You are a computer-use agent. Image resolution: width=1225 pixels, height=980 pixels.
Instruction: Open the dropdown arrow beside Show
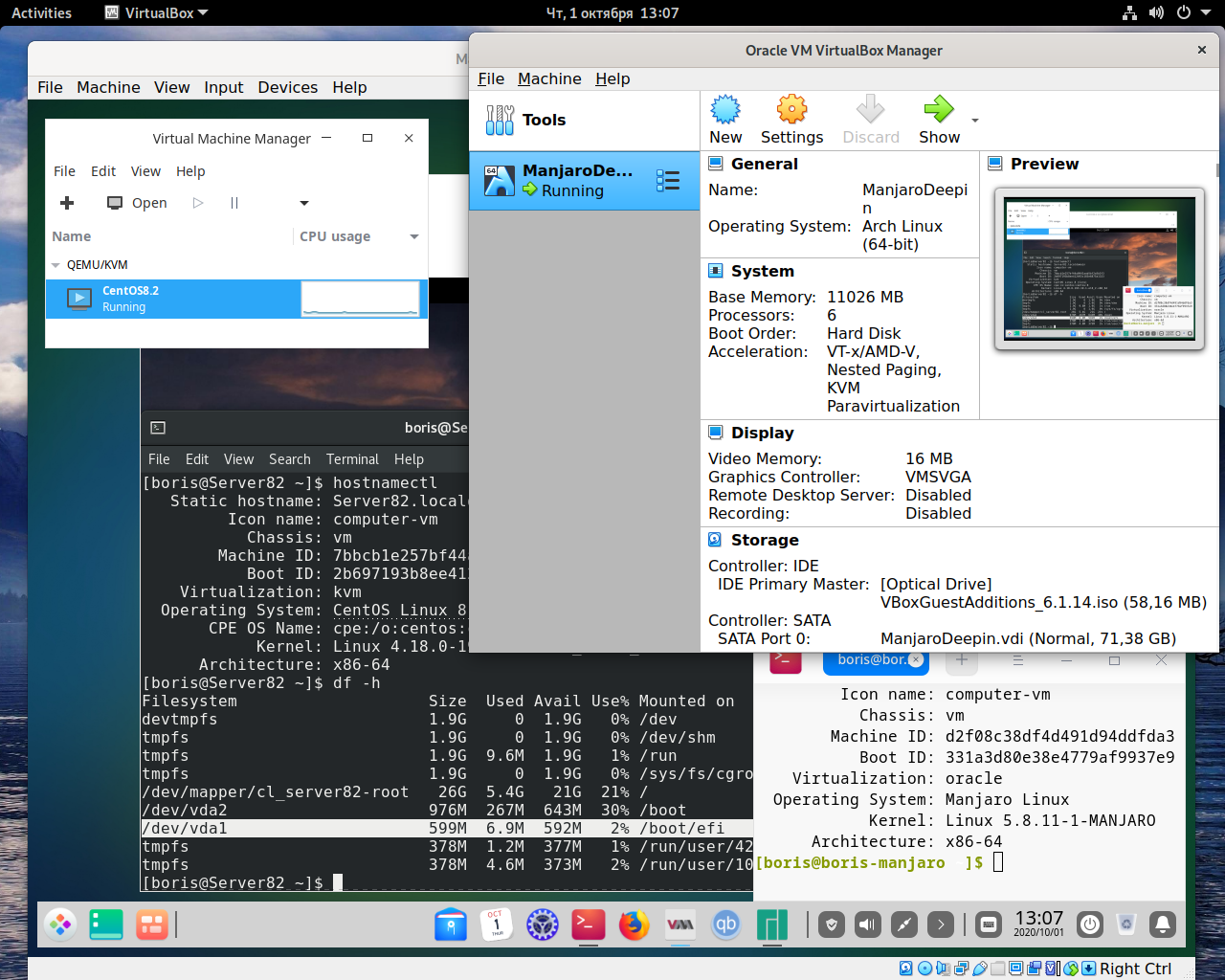coord(975,121)
